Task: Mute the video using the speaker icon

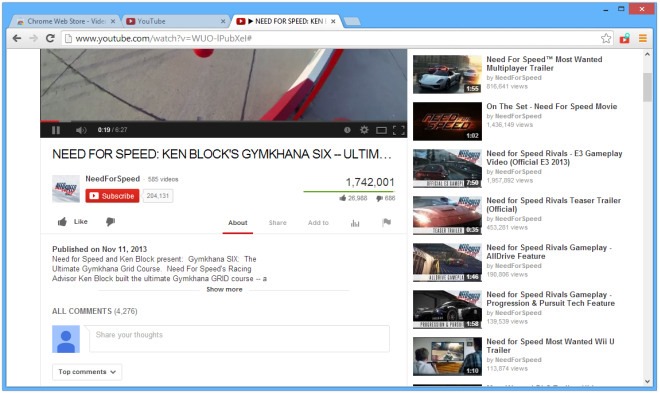Action: click(81, 130)
